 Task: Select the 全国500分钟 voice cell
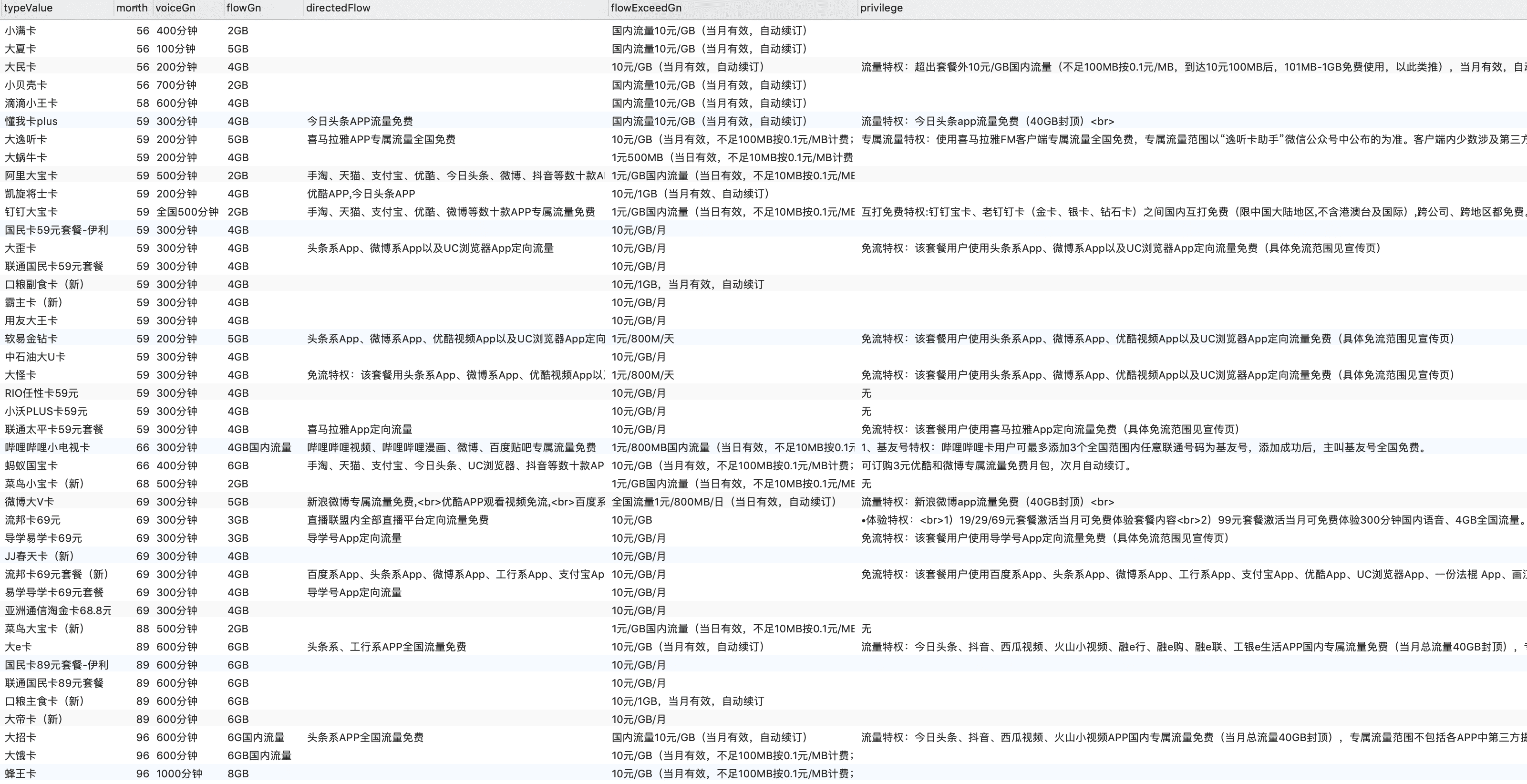click(187, 212)
